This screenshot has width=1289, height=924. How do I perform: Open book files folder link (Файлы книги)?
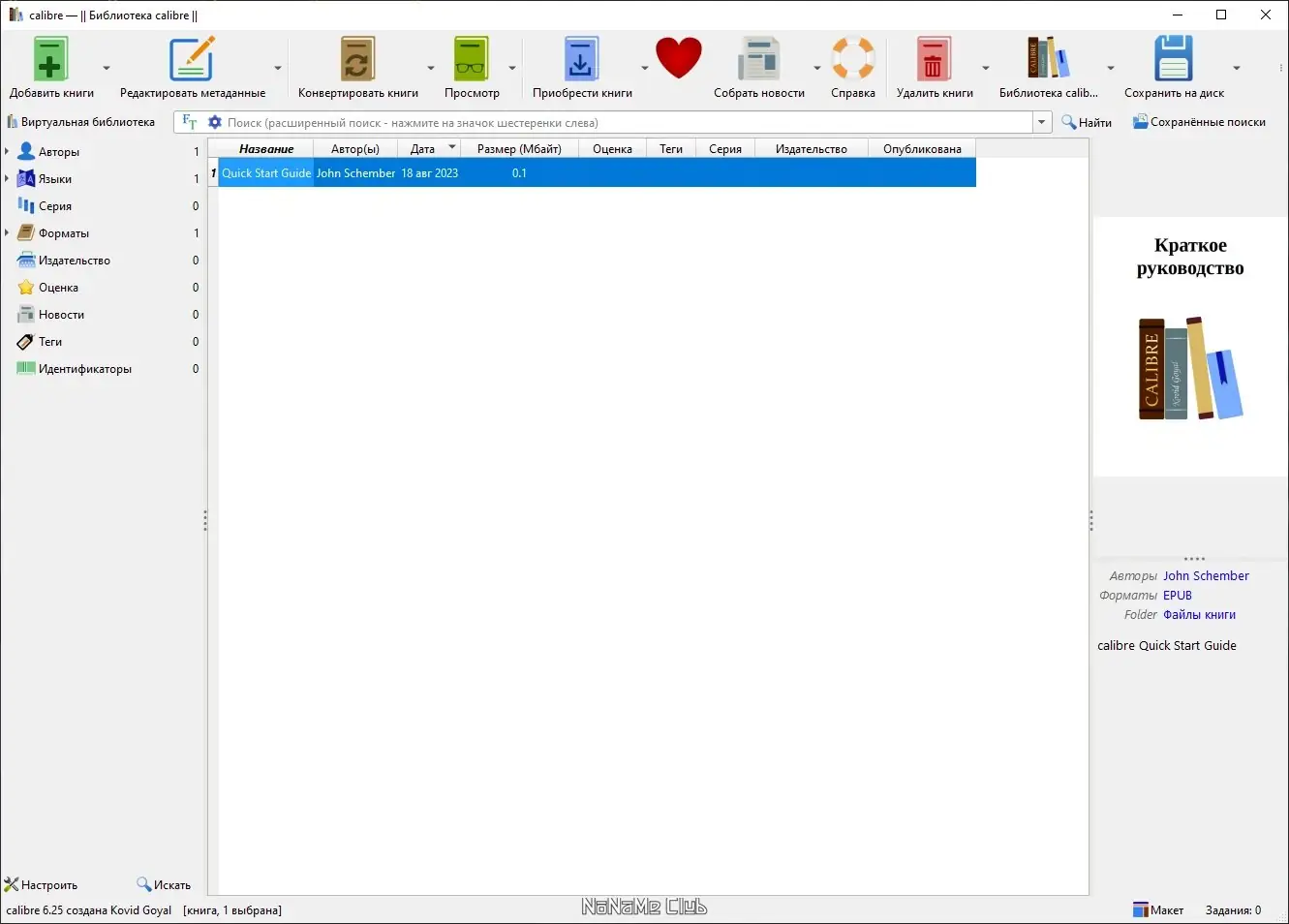coord(1199,615)
